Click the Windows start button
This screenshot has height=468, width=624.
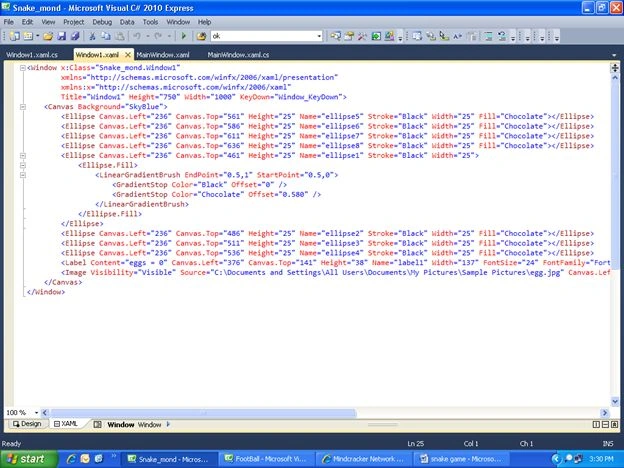click(x=28, y=459)
